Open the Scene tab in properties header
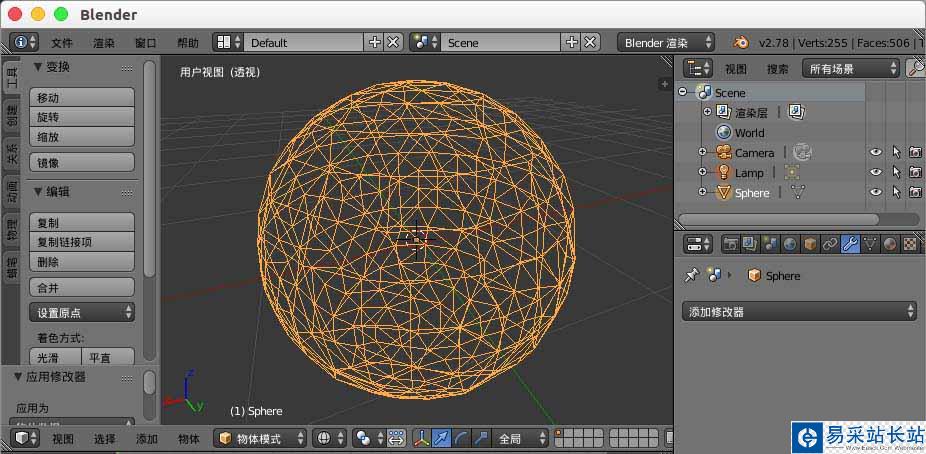 pyautogui.click(x=770, y=243)
